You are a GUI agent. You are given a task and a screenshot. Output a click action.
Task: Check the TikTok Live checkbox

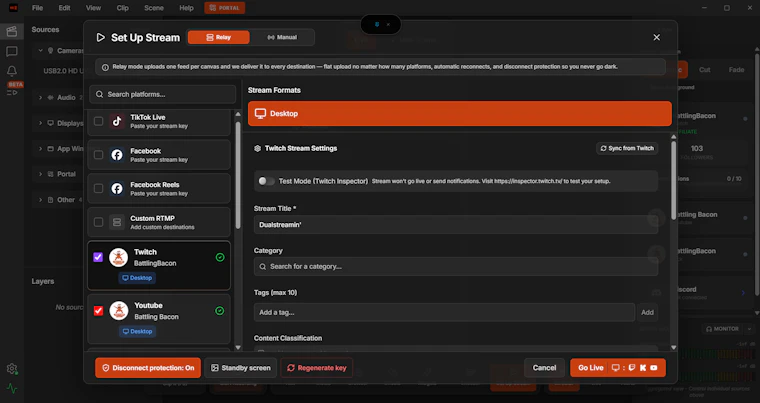[x=98, y=121]
